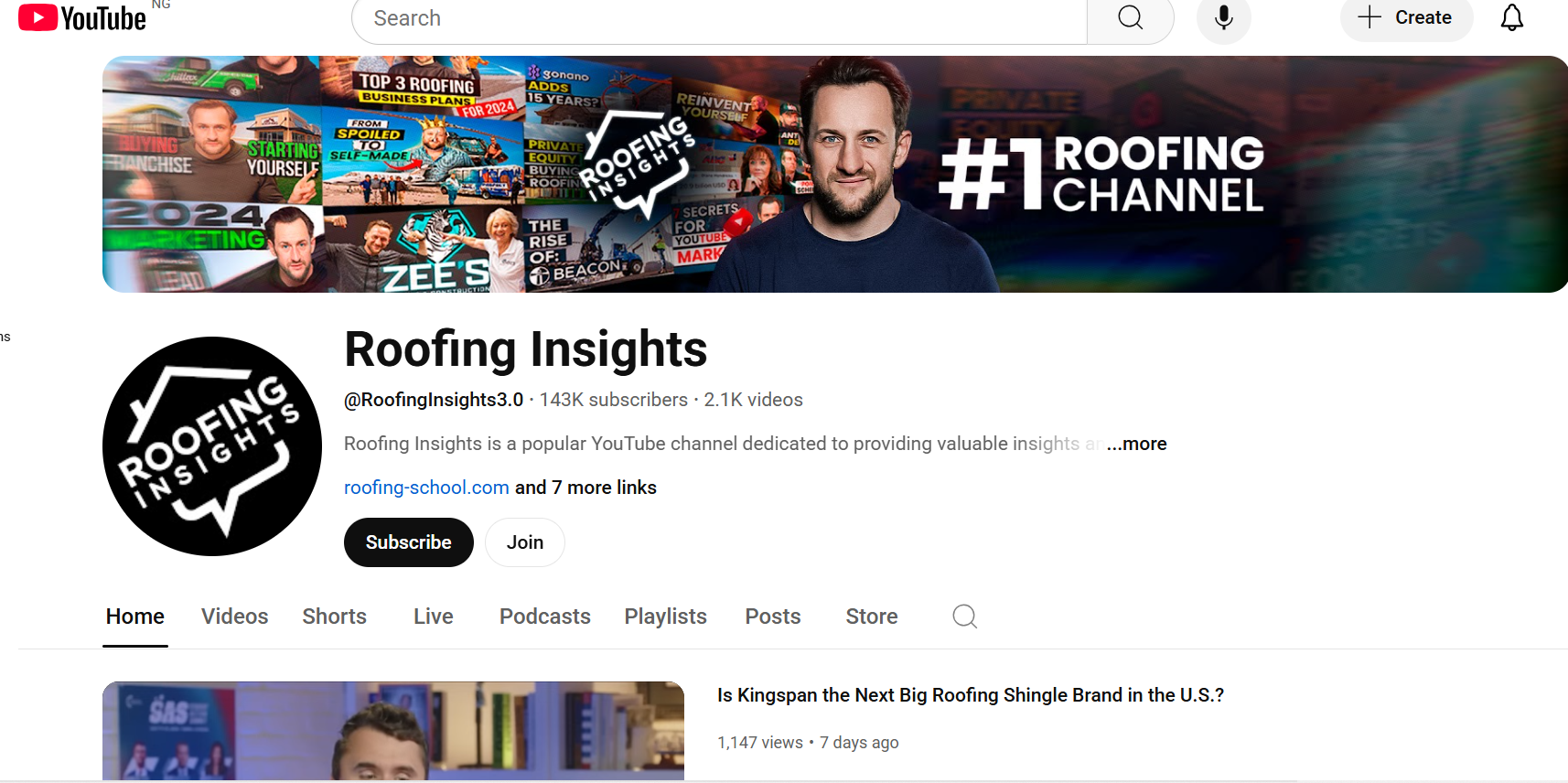Start voice search with the microphone icon

pos(1224,18)
